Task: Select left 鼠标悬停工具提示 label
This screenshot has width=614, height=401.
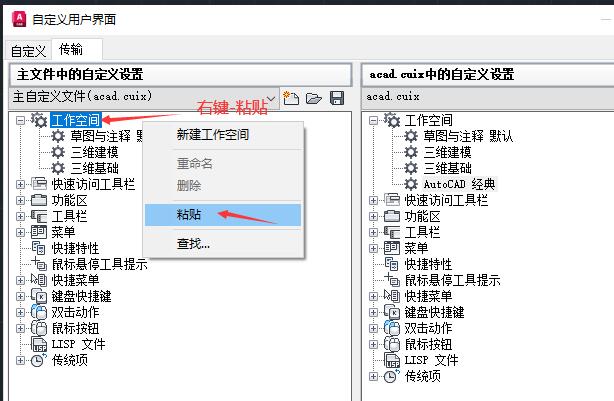Action: (99, 264)
